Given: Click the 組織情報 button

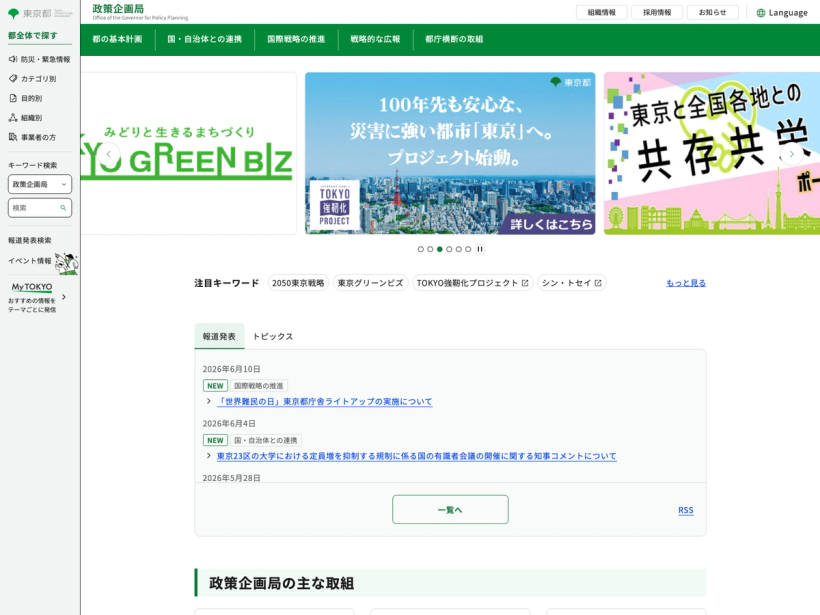Looking at the screenshot, I should coord(601,13).
